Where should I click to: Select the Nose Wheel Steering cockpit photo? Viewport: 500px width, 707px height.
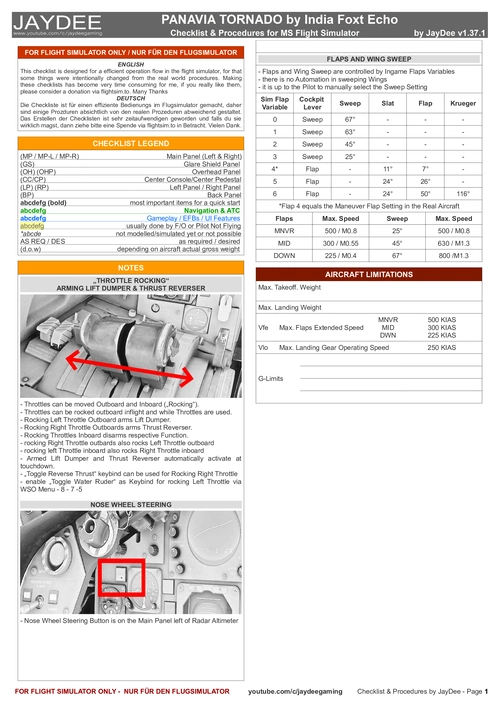(131, 562)
